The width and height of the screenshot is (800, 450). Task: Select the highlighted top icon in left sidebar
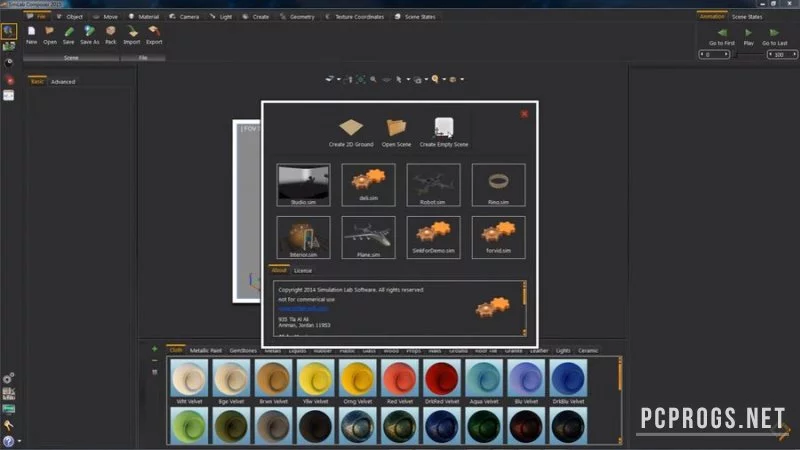(9, 32)
